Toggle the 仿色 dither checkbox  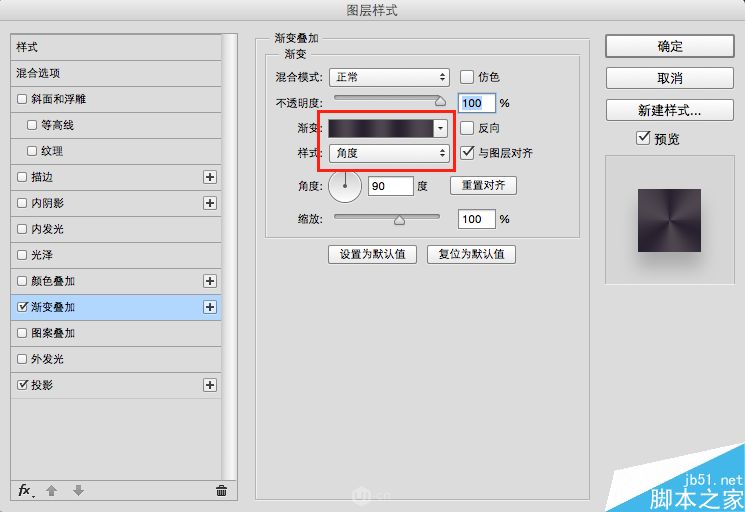coord(467,77)
